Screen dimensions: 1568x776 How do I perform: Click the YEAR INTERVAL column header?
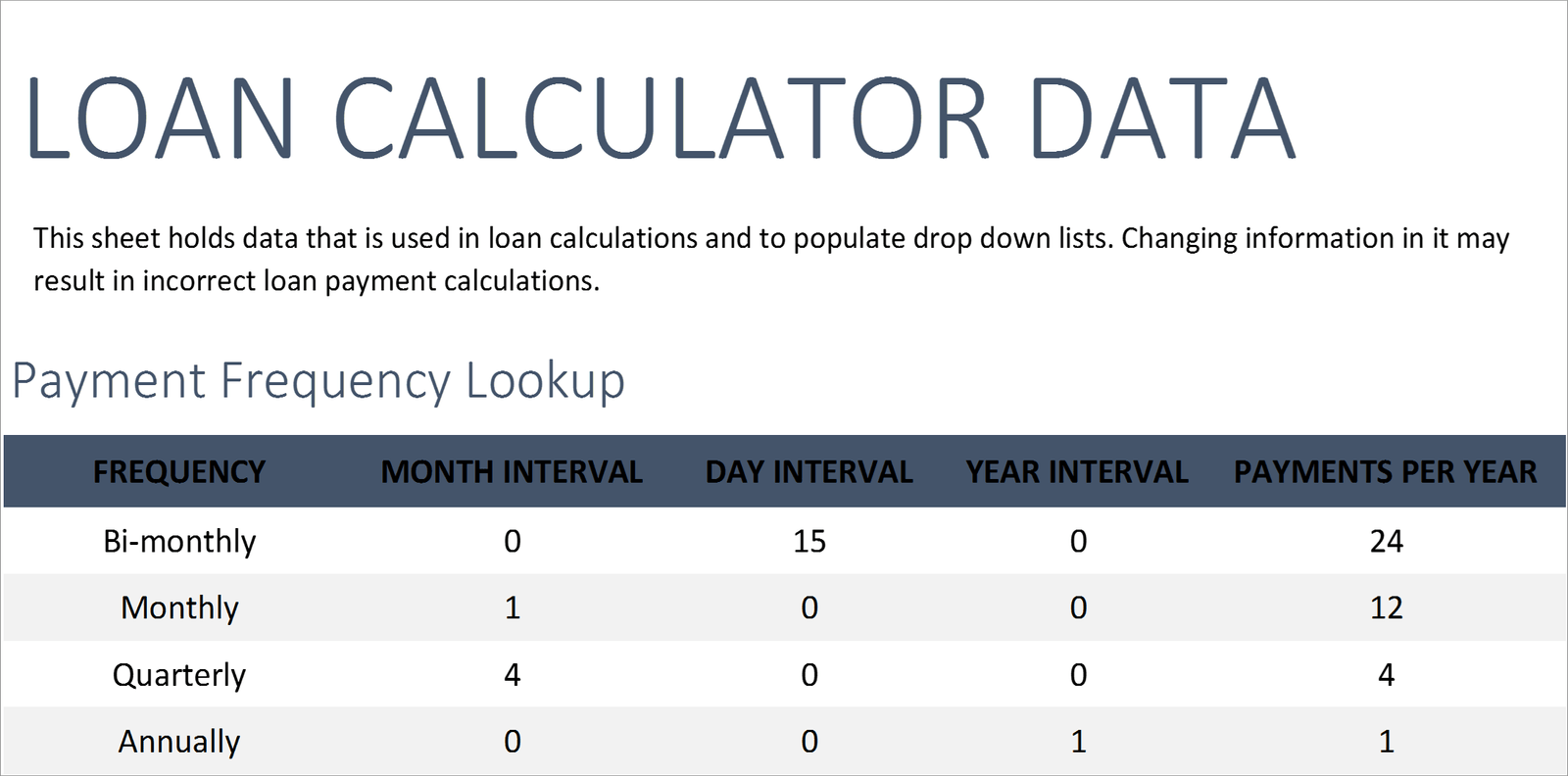(x=1077, y=472)
